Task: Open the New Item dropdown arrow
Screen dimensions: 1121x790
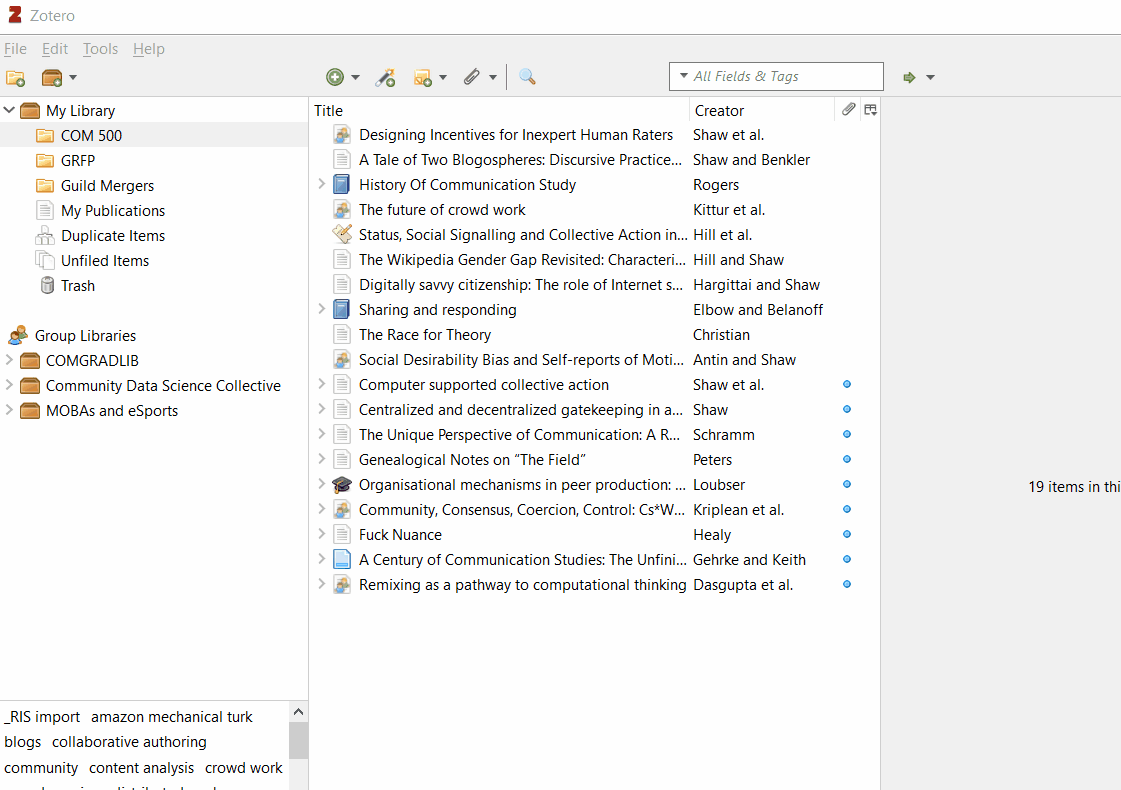Action: click(355, 78)
